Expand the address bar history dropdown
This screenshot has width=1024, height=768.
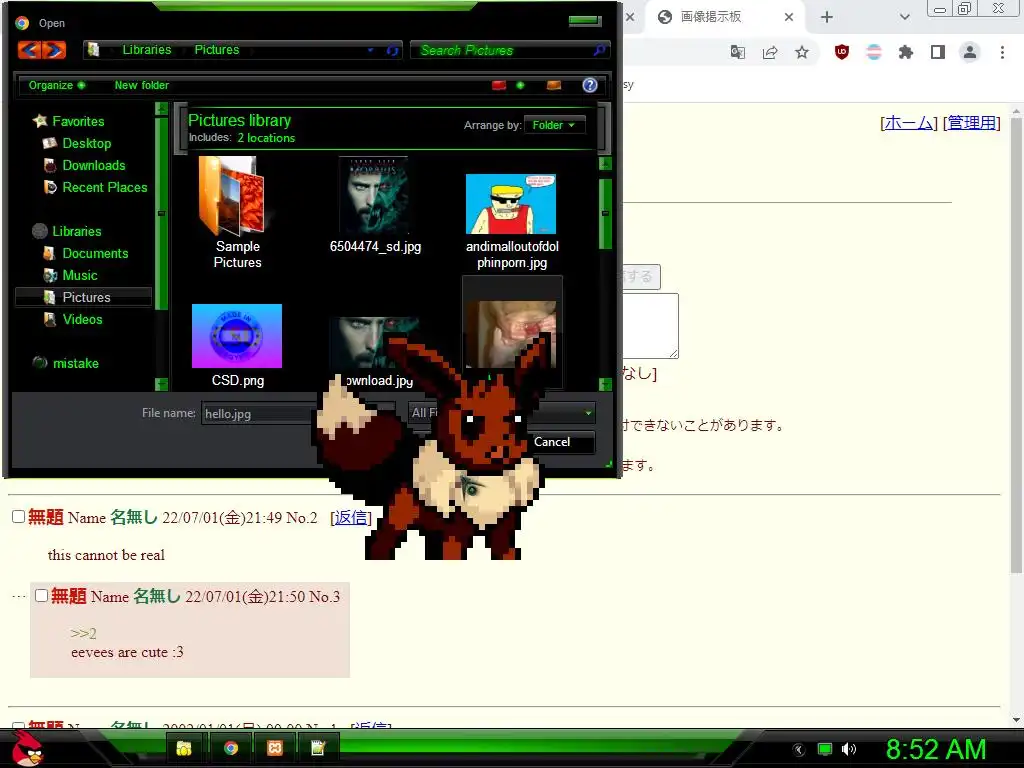pos(371,50)
